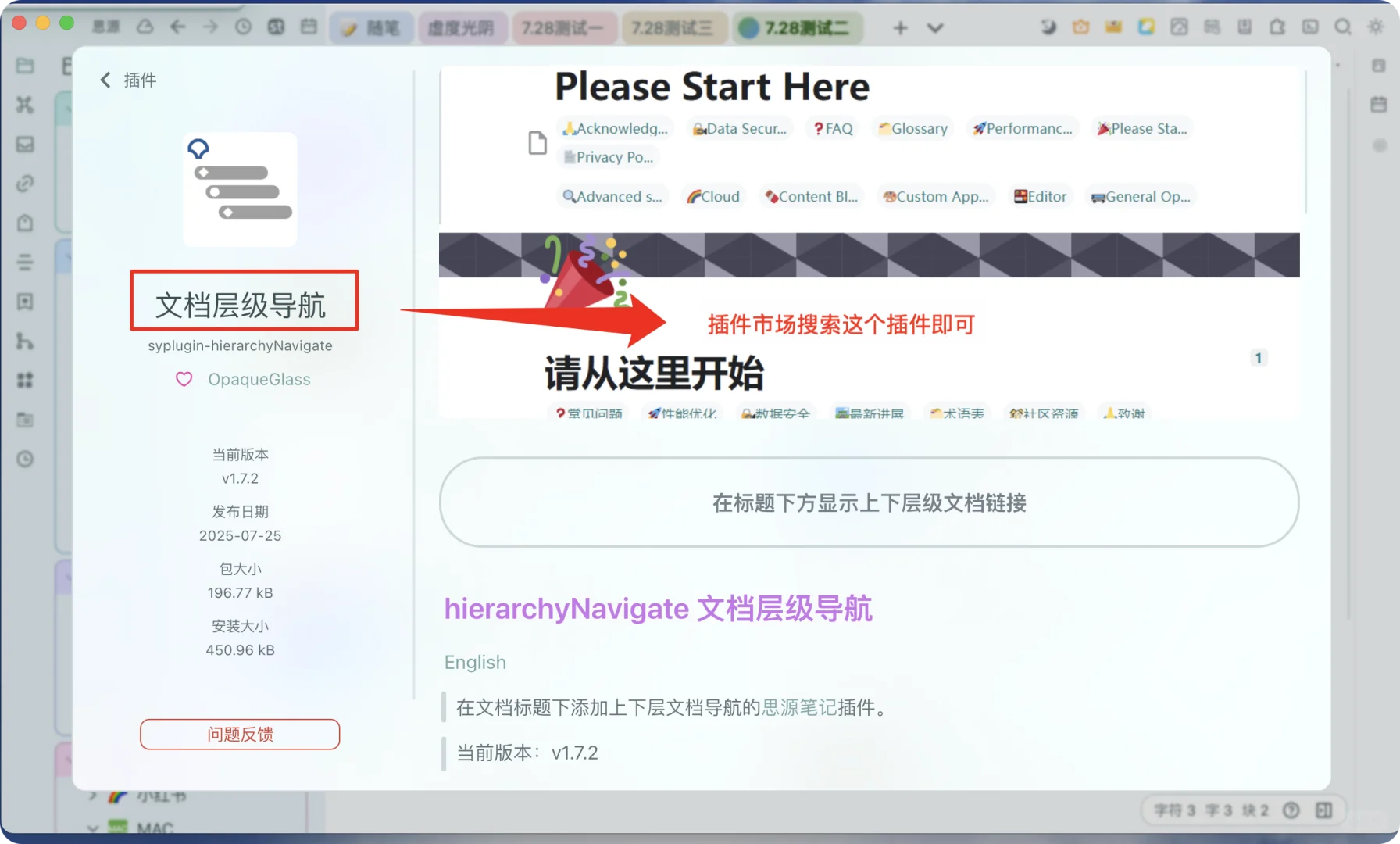Toggle dark mode with the moon icon
Viewport: 1400px width, 844px height.
coord(1048,26)
